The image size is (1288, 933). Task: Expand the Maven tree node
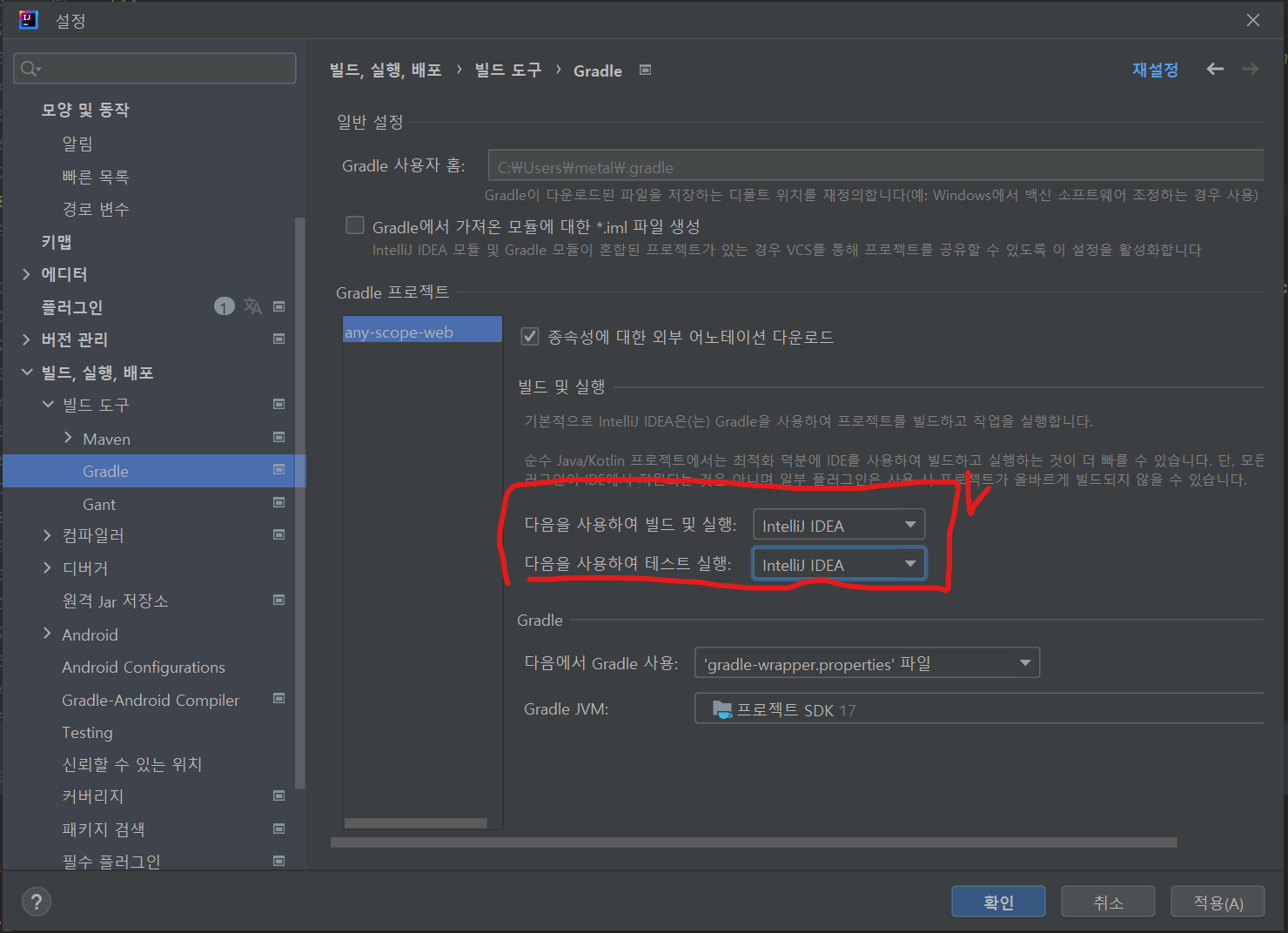pos(68,438)
